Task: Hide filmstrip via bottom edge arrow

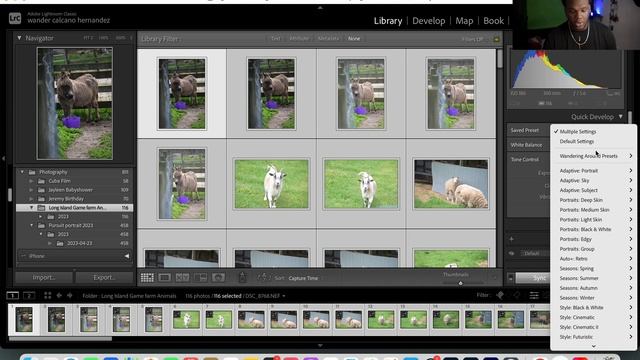Action: 320,345
